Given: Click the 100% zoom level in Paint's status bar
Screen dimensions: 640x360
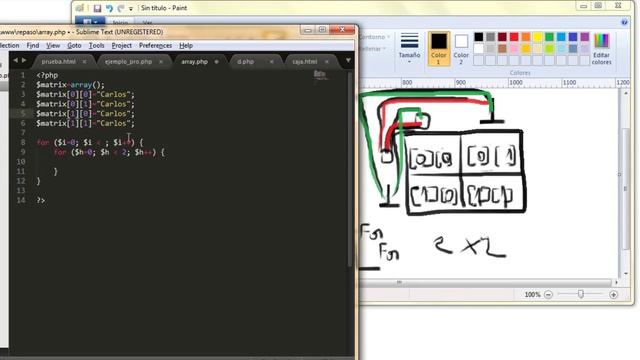Looking at the screenshot, I should (x=532, y=294).
